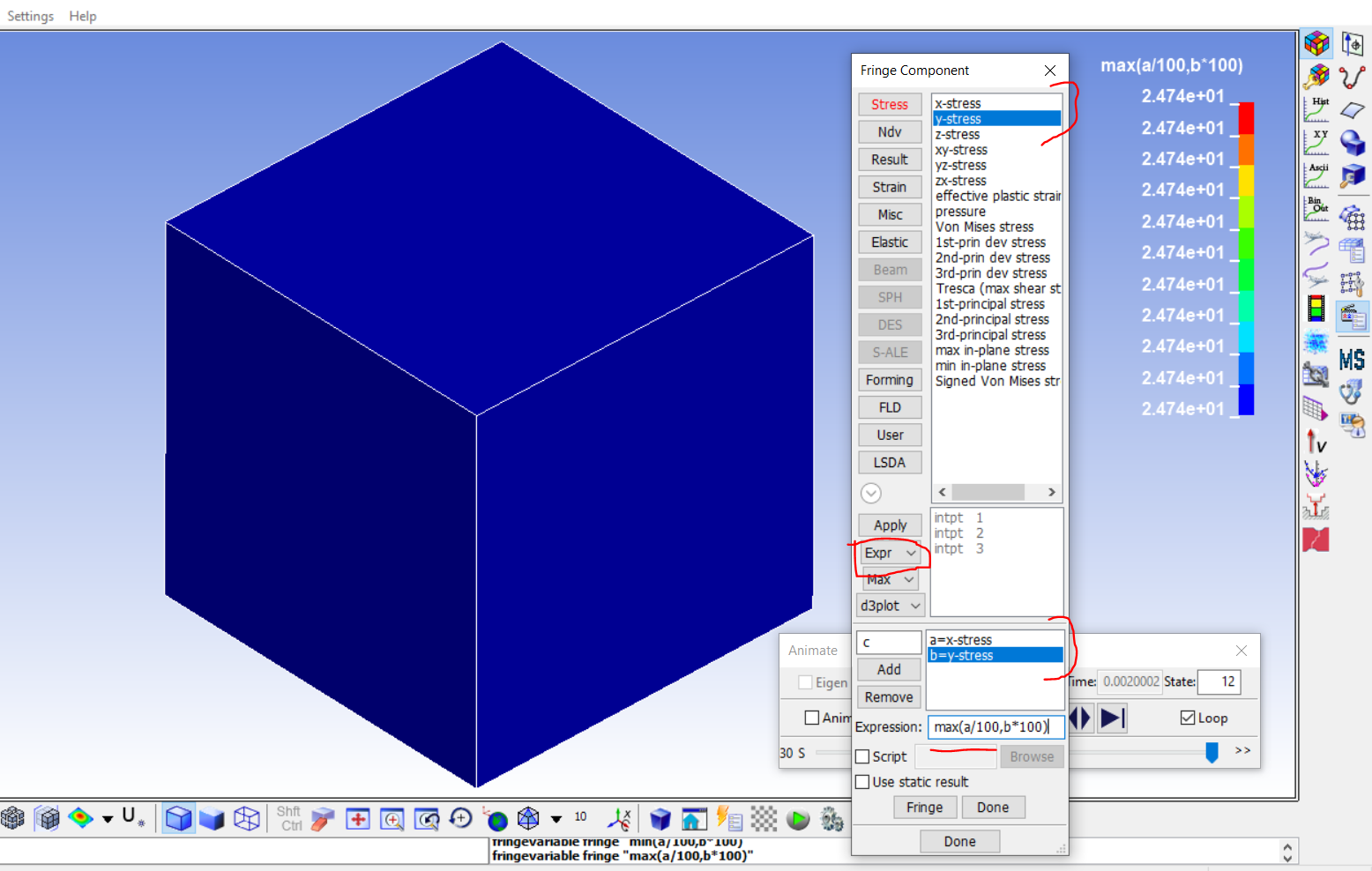Click the eraser clear icon

324,820
